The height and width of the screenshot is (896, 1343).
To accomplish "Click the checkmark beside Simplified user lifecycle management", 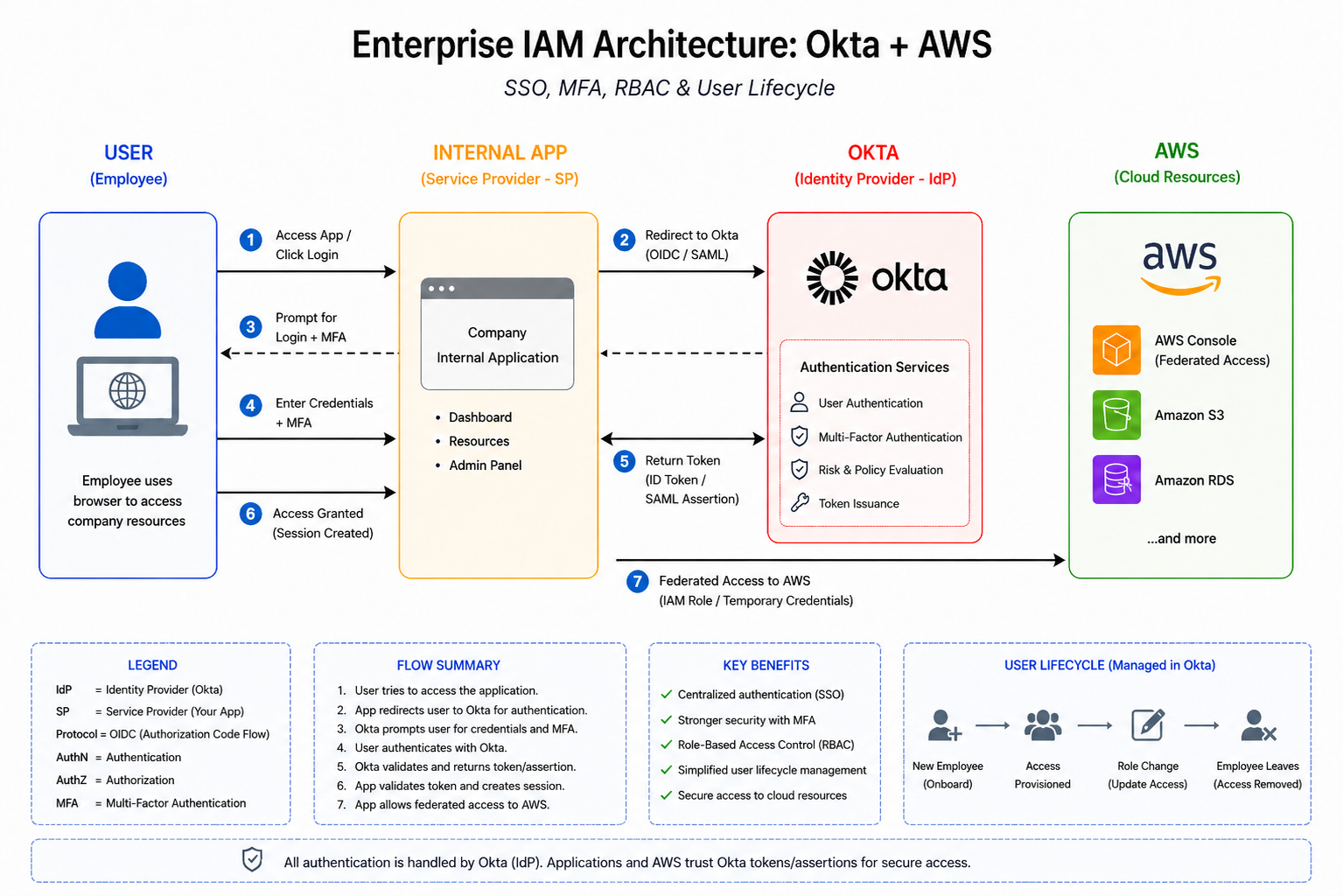I will click(667, 770).
